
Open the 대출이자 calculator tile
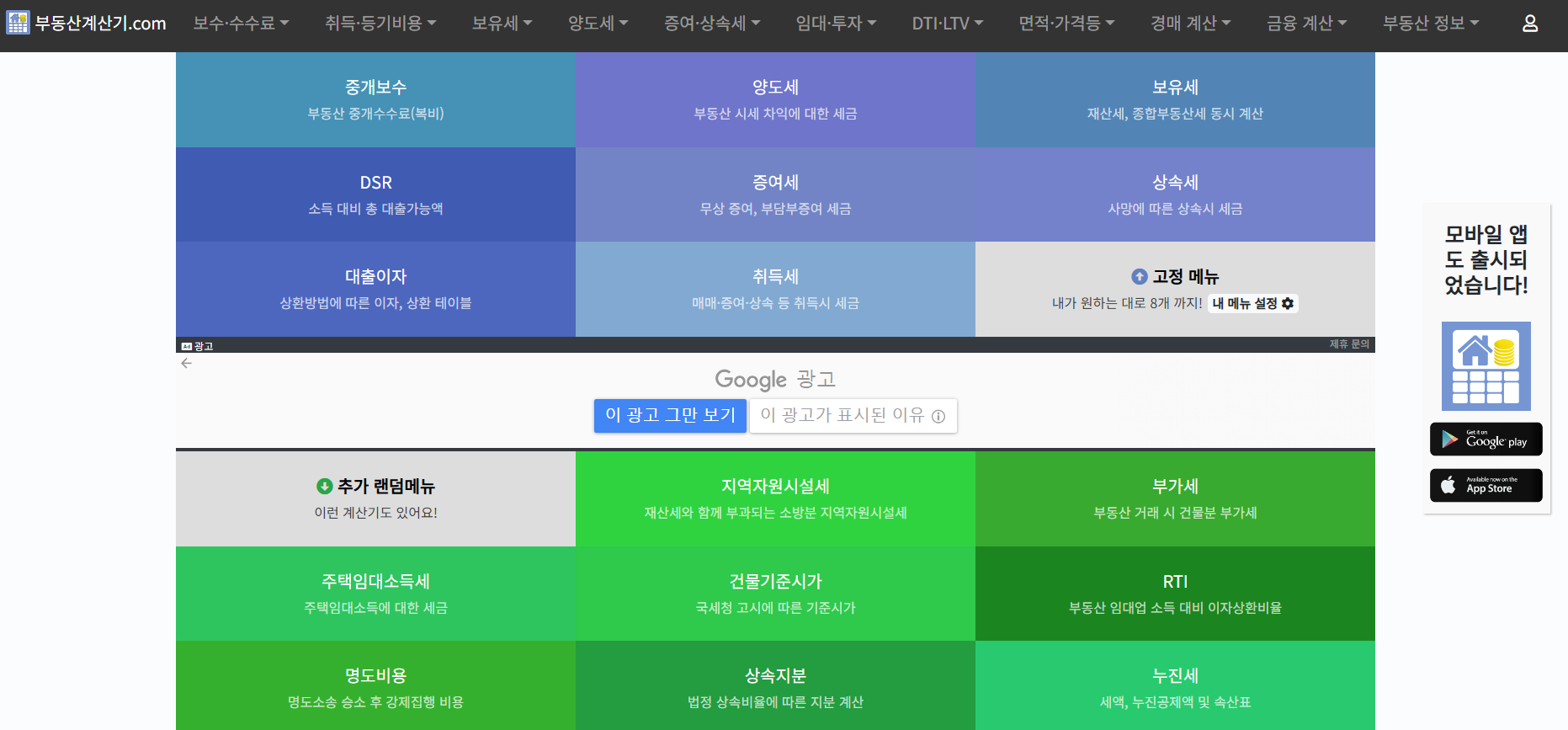point(375,289)
